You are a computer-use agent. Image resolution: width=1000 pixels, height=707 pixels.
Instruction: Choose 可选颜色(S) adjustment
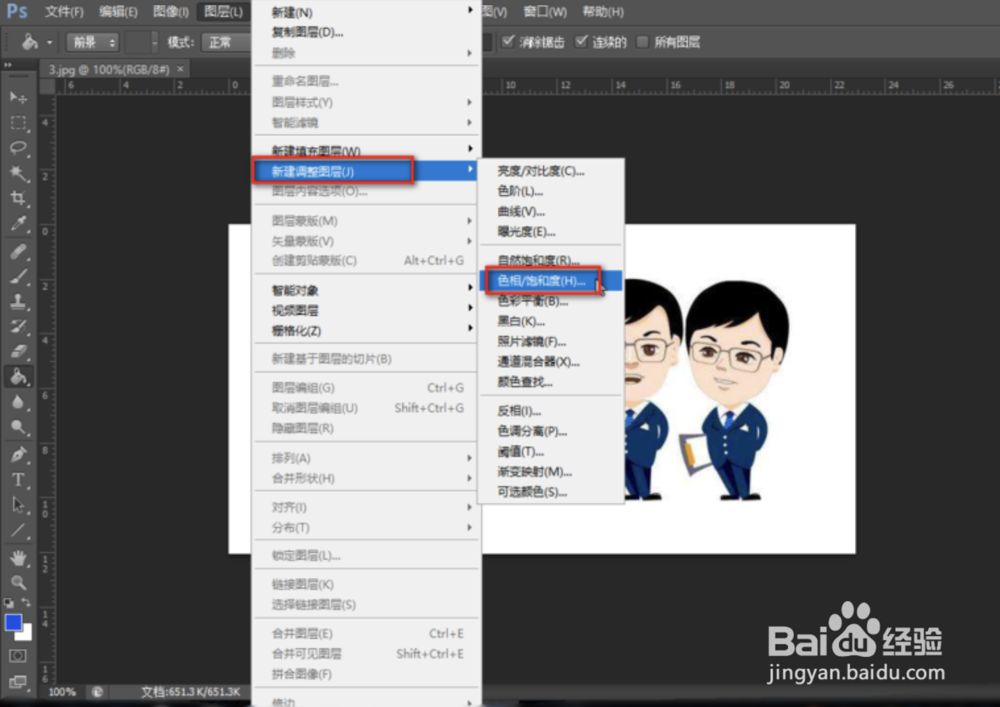[550, 492]
